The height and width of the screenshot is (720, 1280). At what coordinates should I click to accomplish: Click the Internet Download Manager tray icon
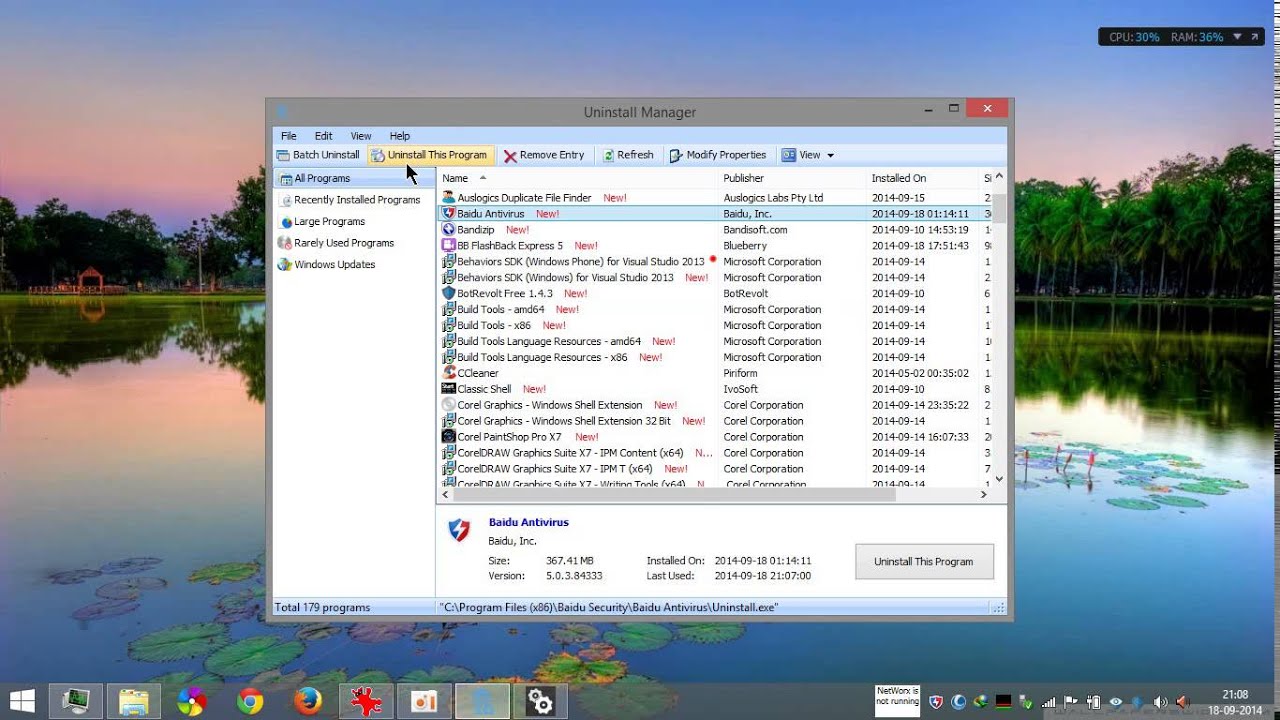(x=981, y=702)
